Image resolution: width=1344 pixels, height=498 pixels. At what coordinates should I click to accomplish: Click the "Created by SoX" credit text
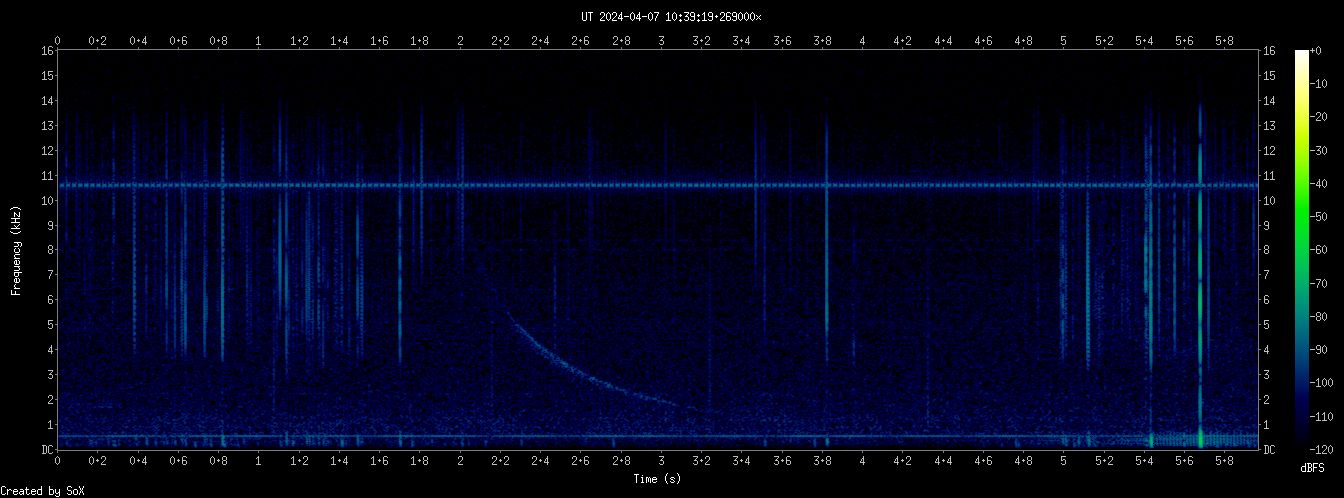44,491
